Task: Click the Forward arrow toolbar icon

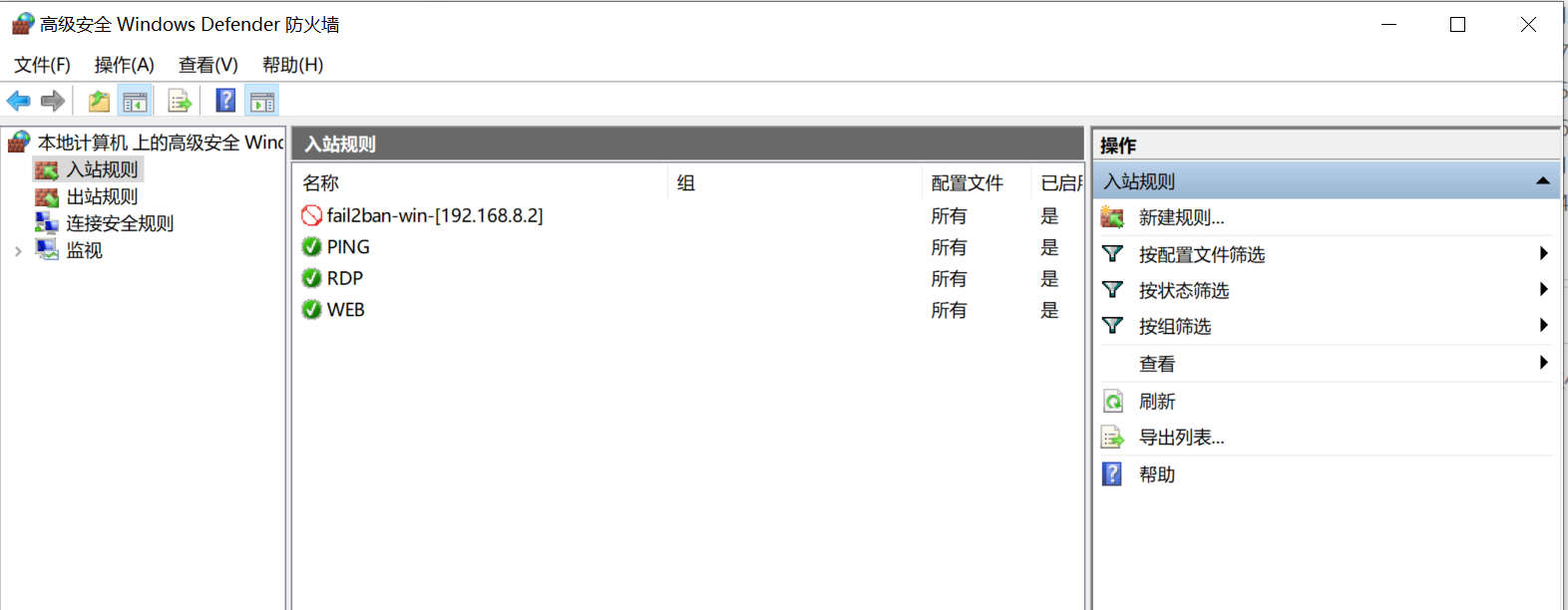Action: [53, 101]
